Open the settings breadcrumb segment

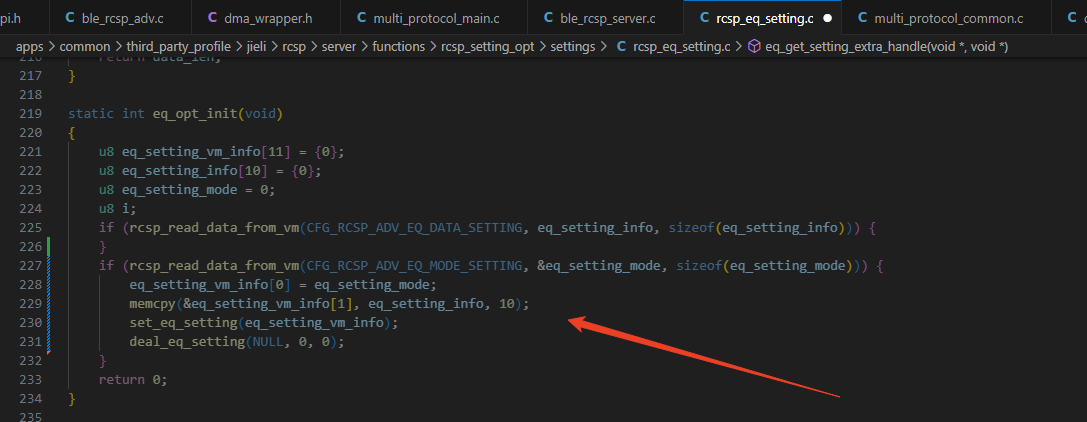point(573,47)
